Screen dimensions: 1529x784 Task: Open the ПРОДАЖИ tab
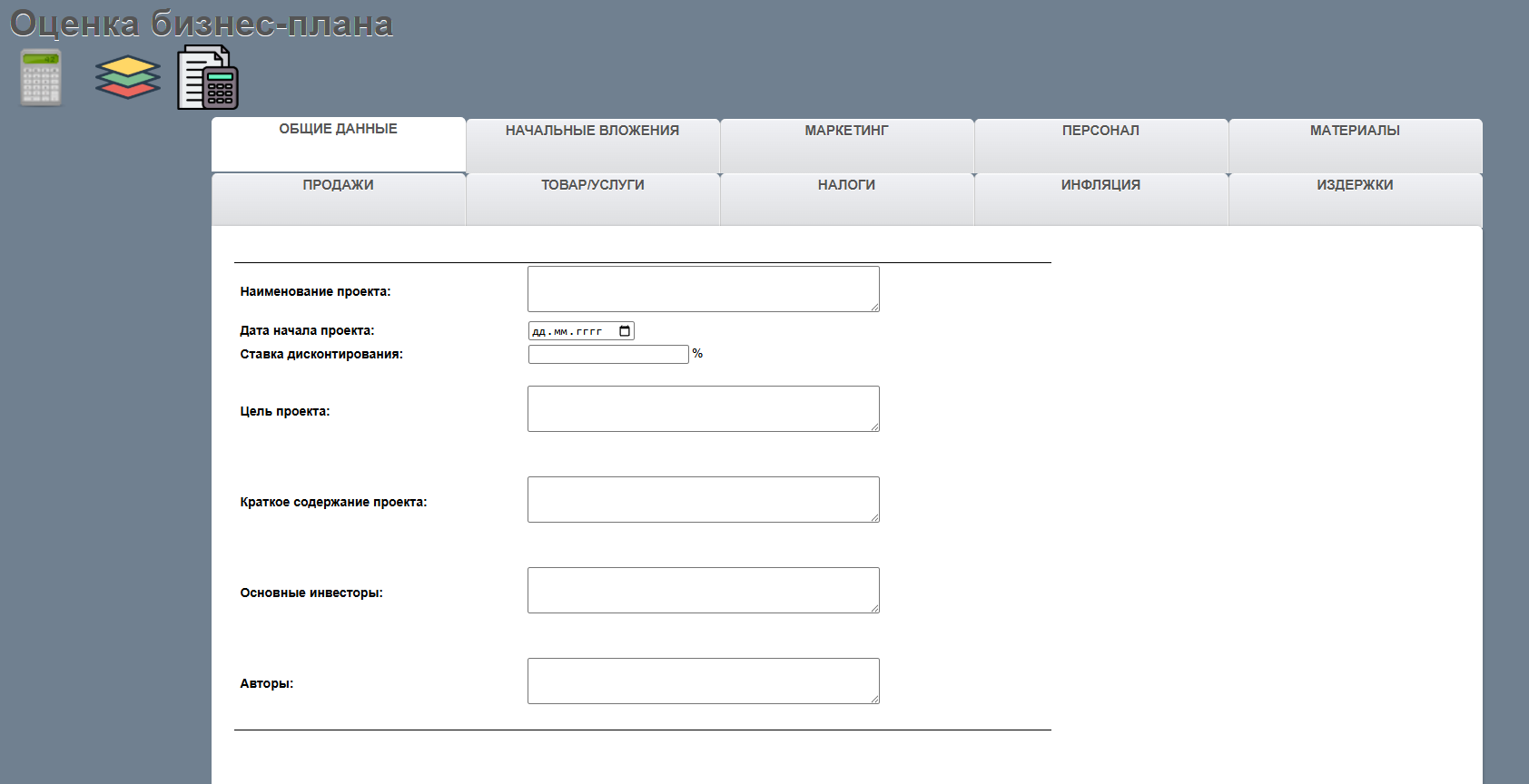click(339, 200)
